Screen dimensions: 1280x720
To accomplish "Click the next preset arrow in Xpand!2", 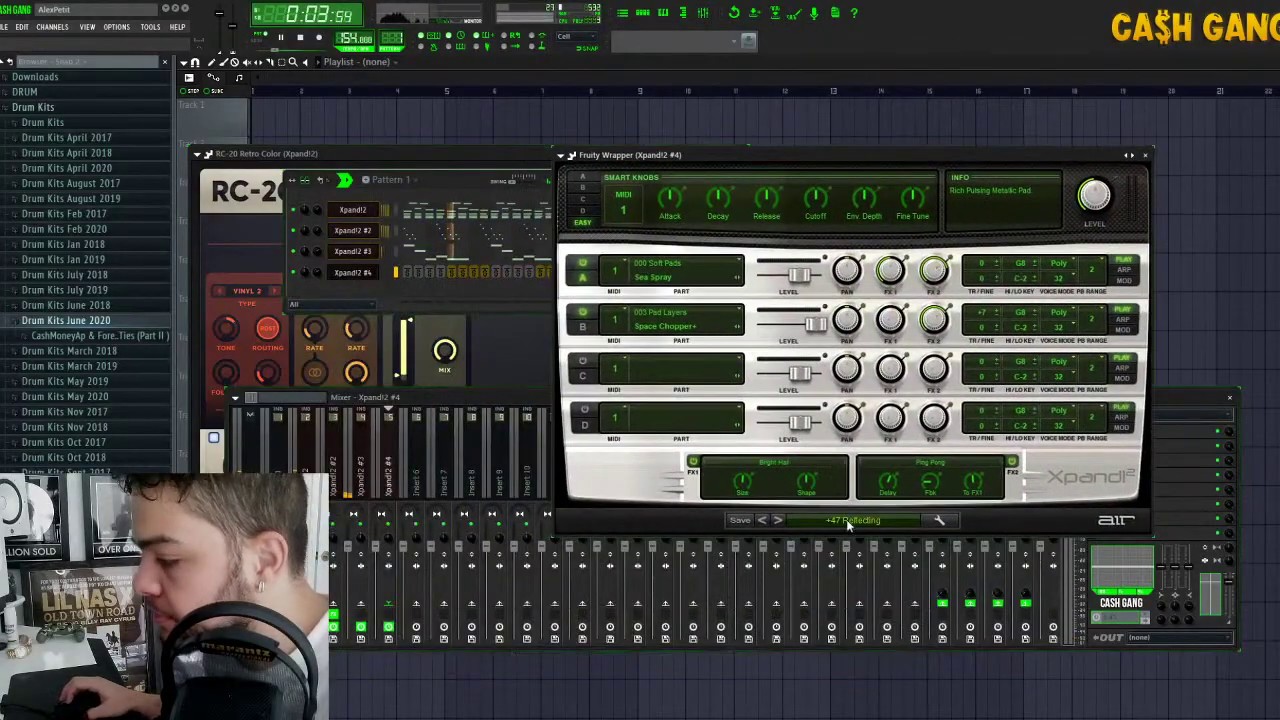I will tap(778, 519).
